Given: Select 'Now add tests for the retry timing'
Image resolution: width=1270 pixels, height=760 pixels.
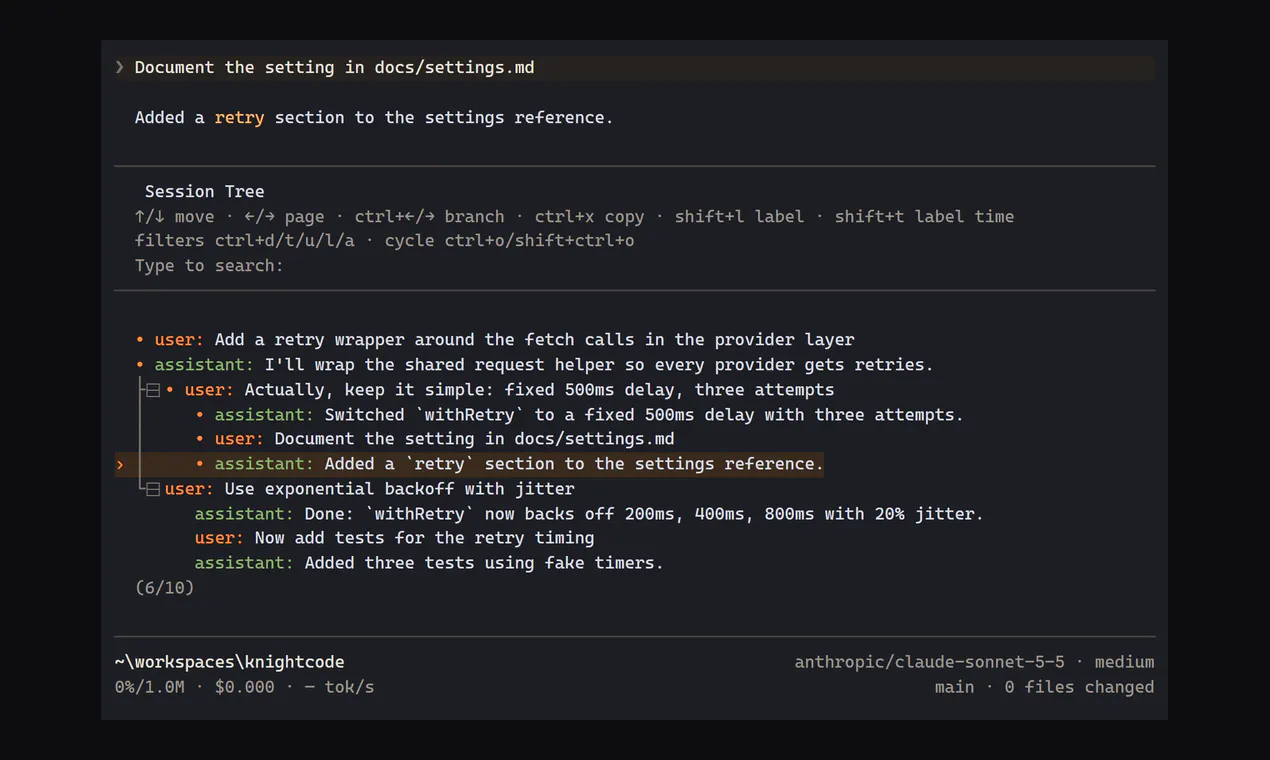Looking at the screenshot, I should point(394,538).
